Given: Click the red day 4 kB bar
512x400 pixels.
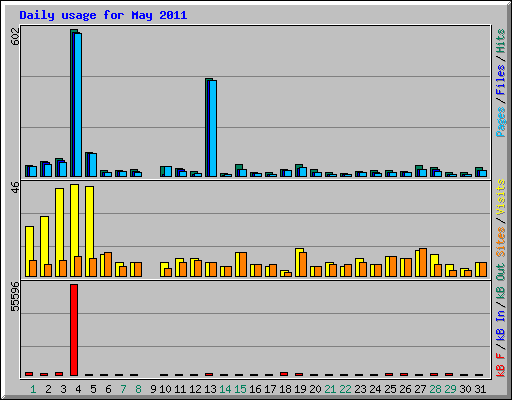Looking at the screenshot, I should pyautogui.click(x=74, y=330).
